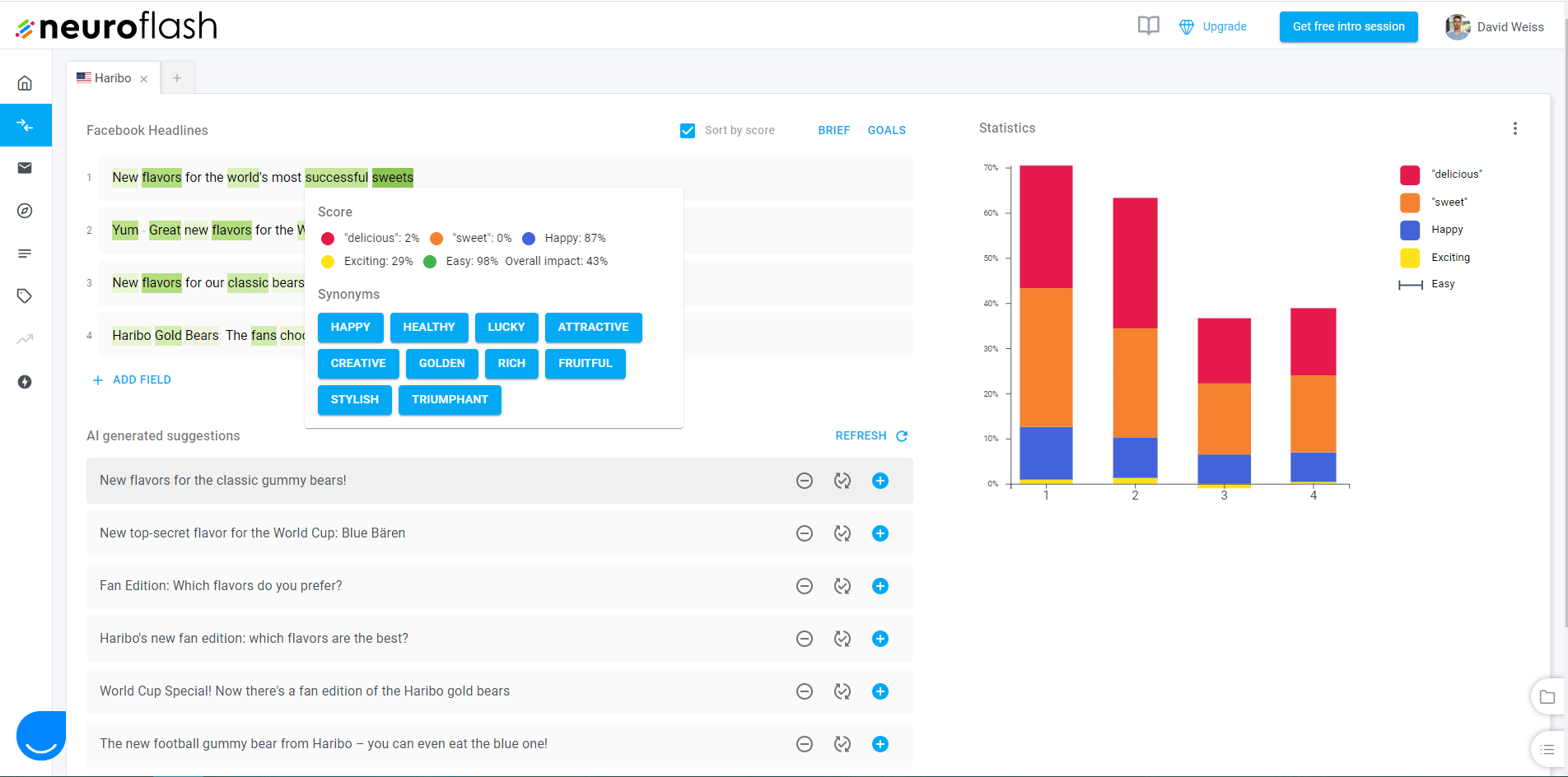Click the refresh icon beside REFRESH
Viewport: 1568px width, 777px height.
(x=902, y=436)
